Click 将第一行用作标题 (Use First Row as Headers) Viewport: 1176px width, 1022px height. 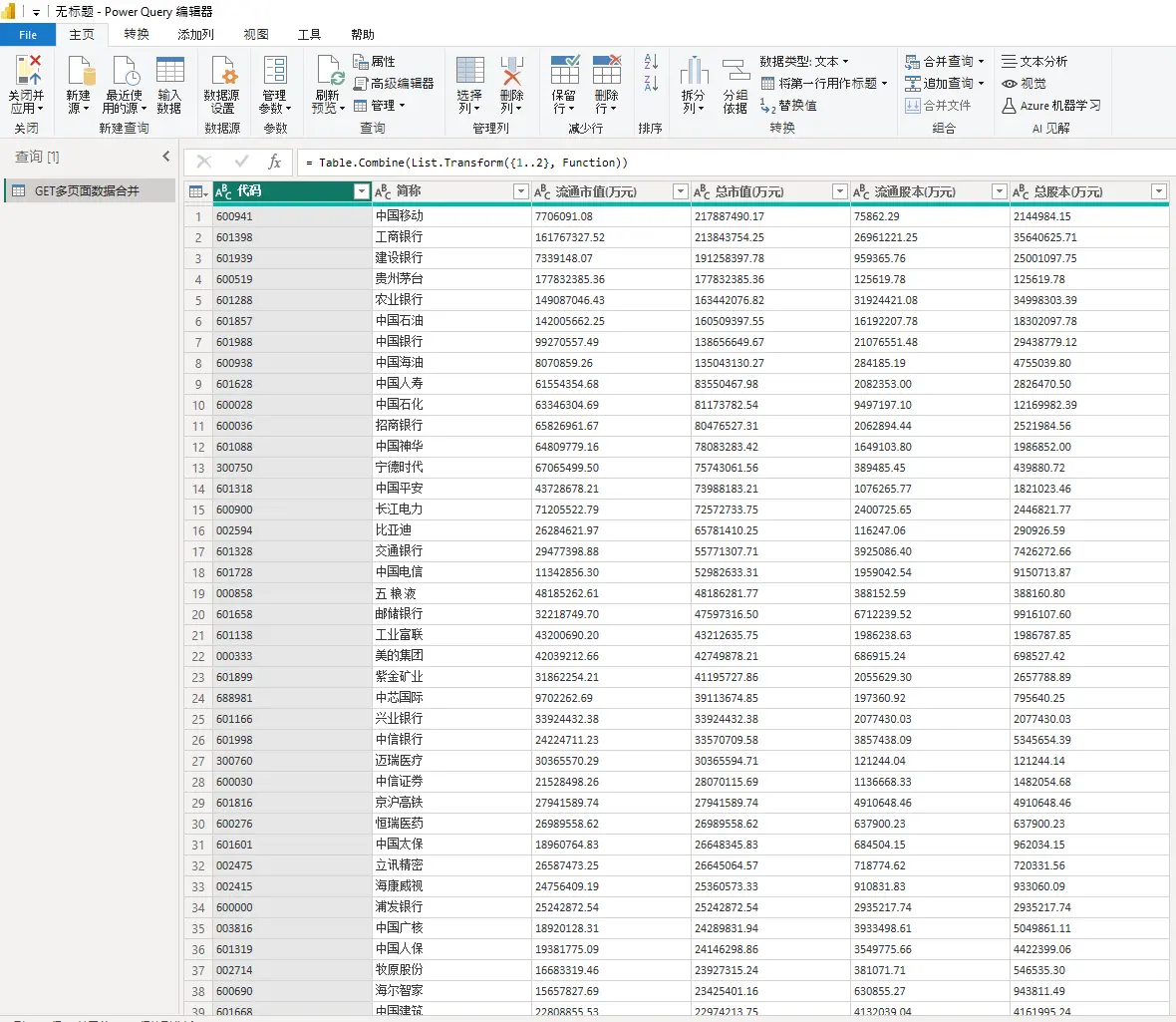coord(823,84)
